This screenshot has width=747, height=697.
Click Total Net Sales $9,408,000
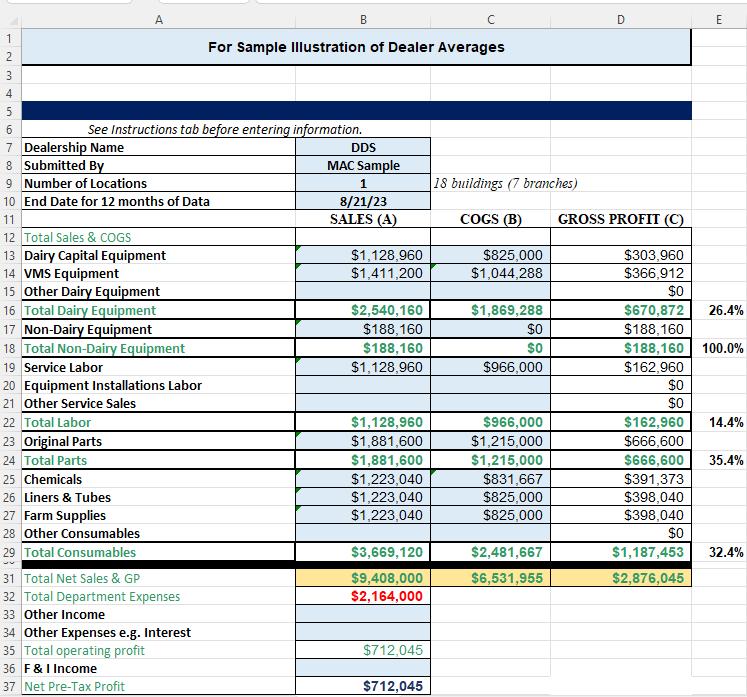[x=363, y=578]
